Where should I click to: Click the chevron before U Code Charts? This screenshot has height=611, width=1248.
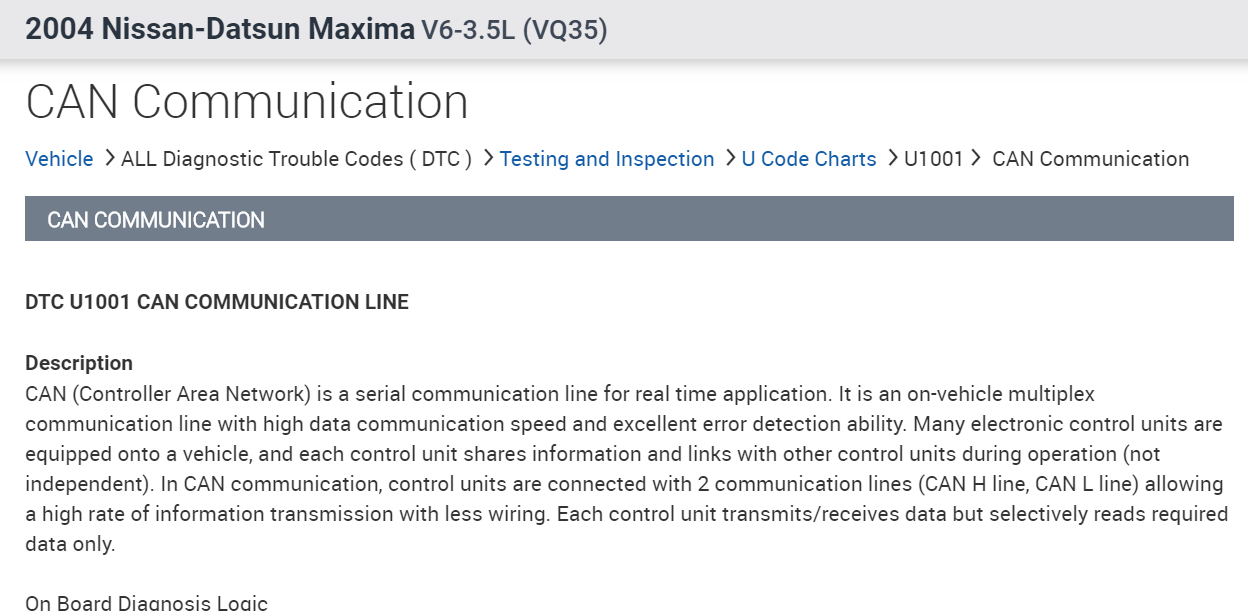(730, 158)
